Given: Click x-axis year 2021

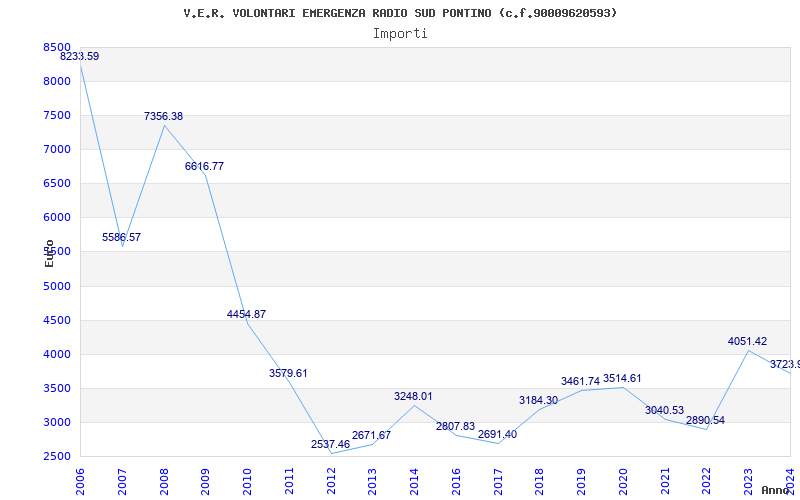Looking at the screenshot, I should (665, 482).
